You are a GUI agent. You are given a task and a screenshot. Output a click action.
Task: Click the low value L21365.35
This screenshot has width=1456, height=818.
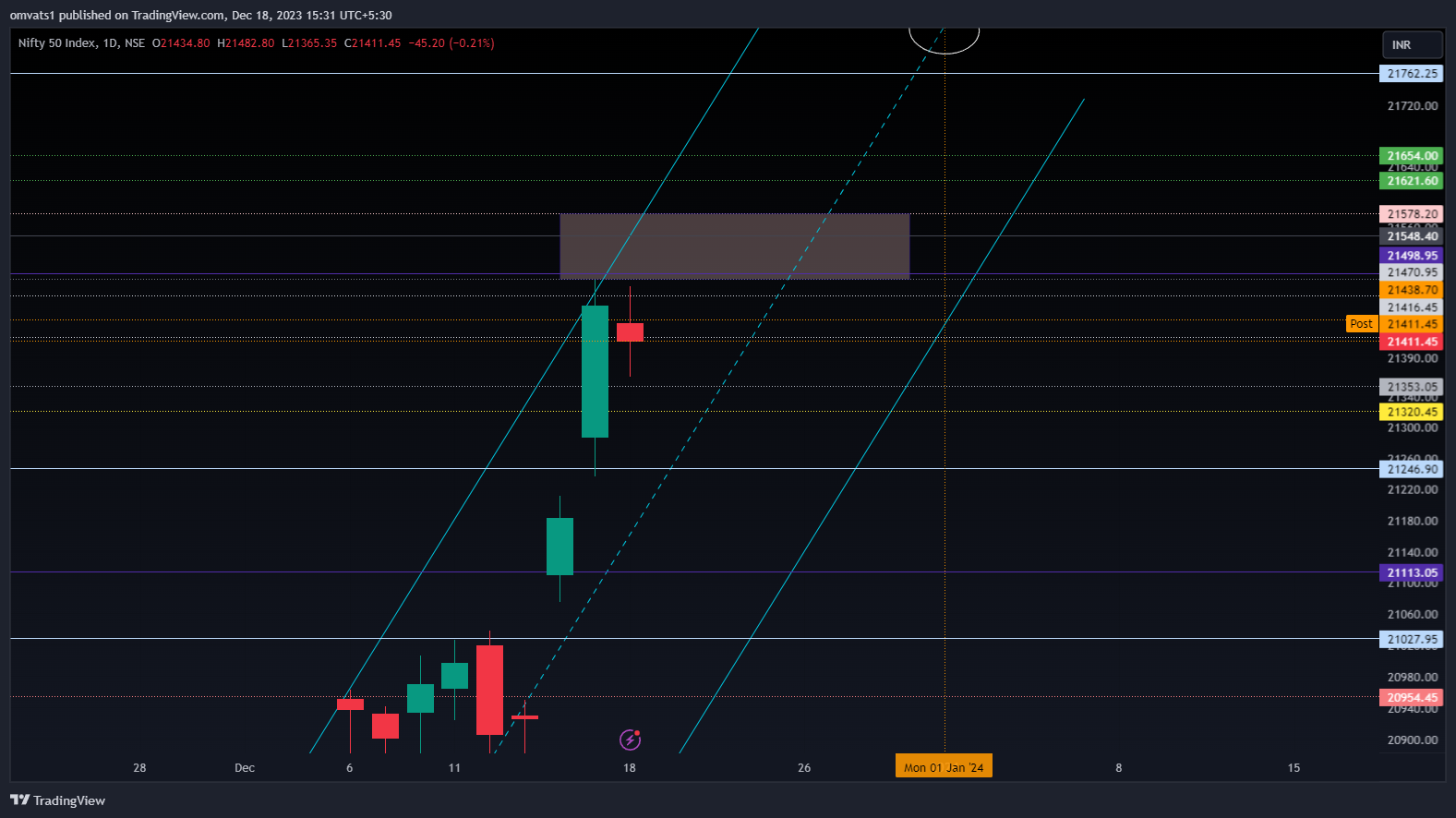(309, 43)
